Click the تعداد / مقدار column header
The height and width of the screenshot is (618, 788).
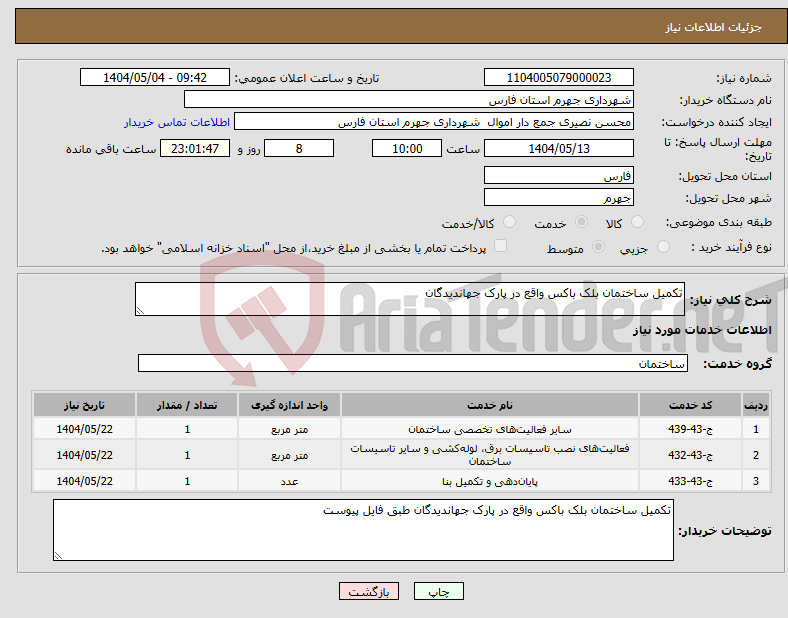click(187, 405)
